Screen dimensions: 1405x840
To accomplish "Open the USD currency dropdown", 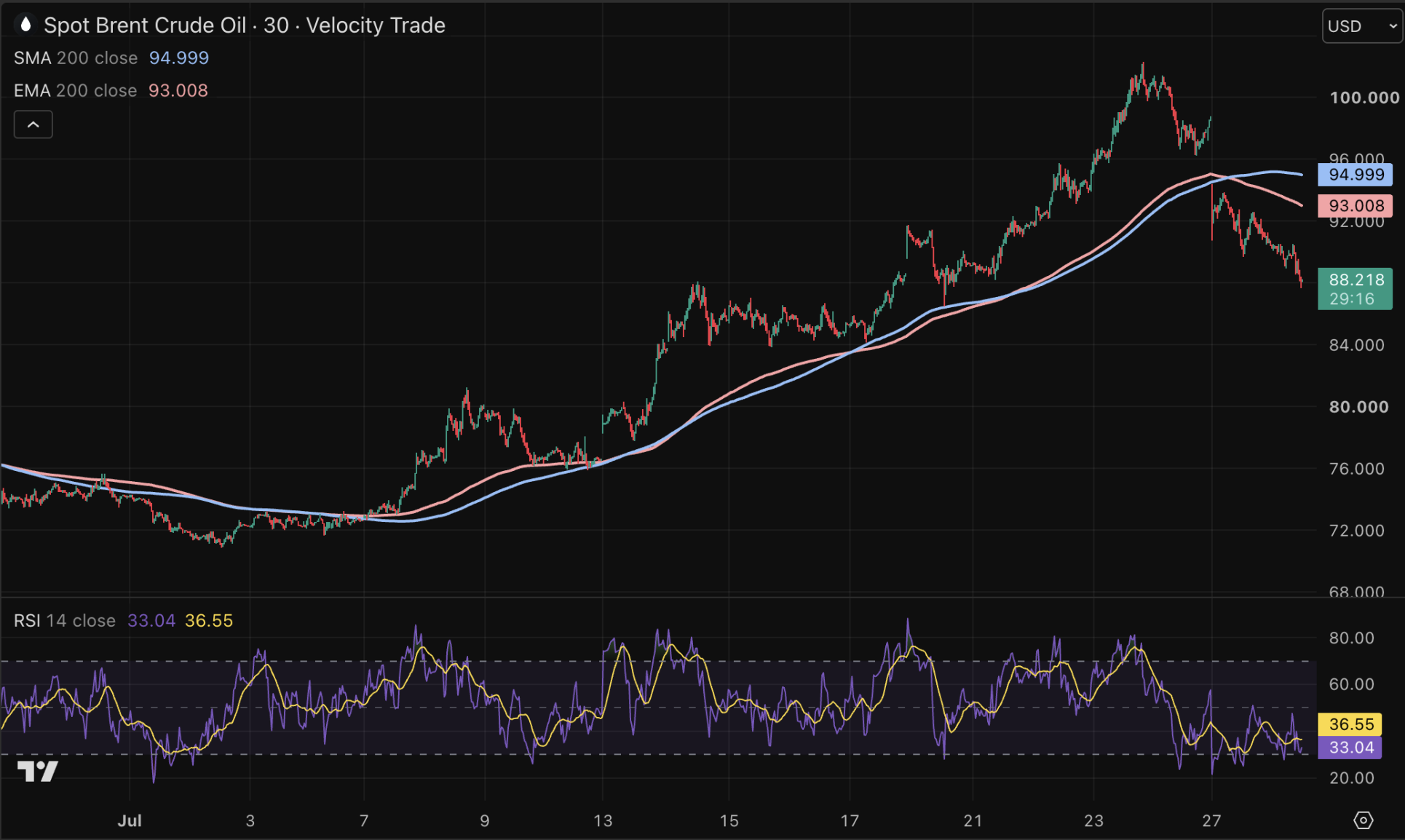I will (x=1362, y=26).
